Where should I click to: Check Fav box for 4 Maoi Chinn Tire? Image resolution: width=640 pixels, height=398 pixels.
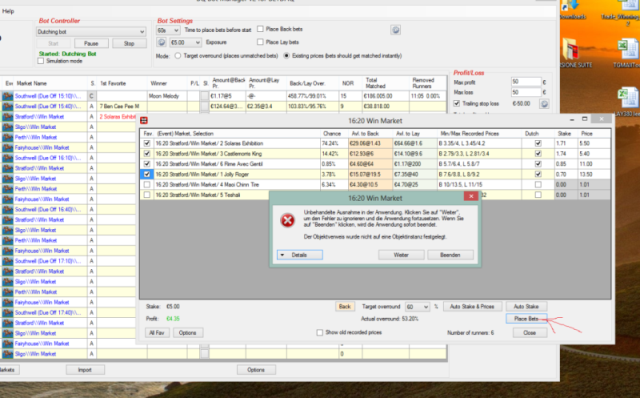[x=147, y=185]
